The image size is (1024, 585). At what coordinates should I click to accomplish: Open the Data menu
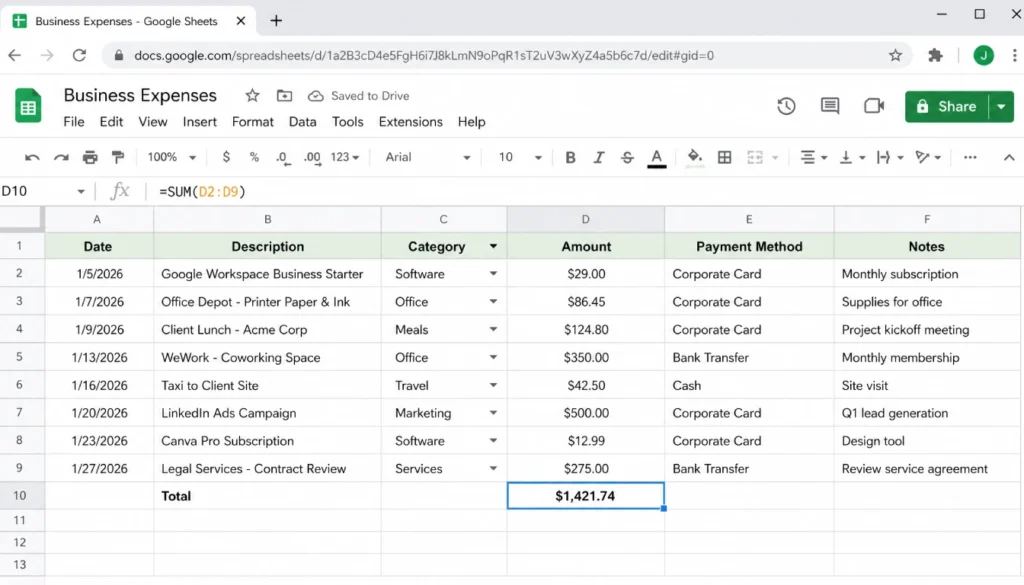[302, 122]
